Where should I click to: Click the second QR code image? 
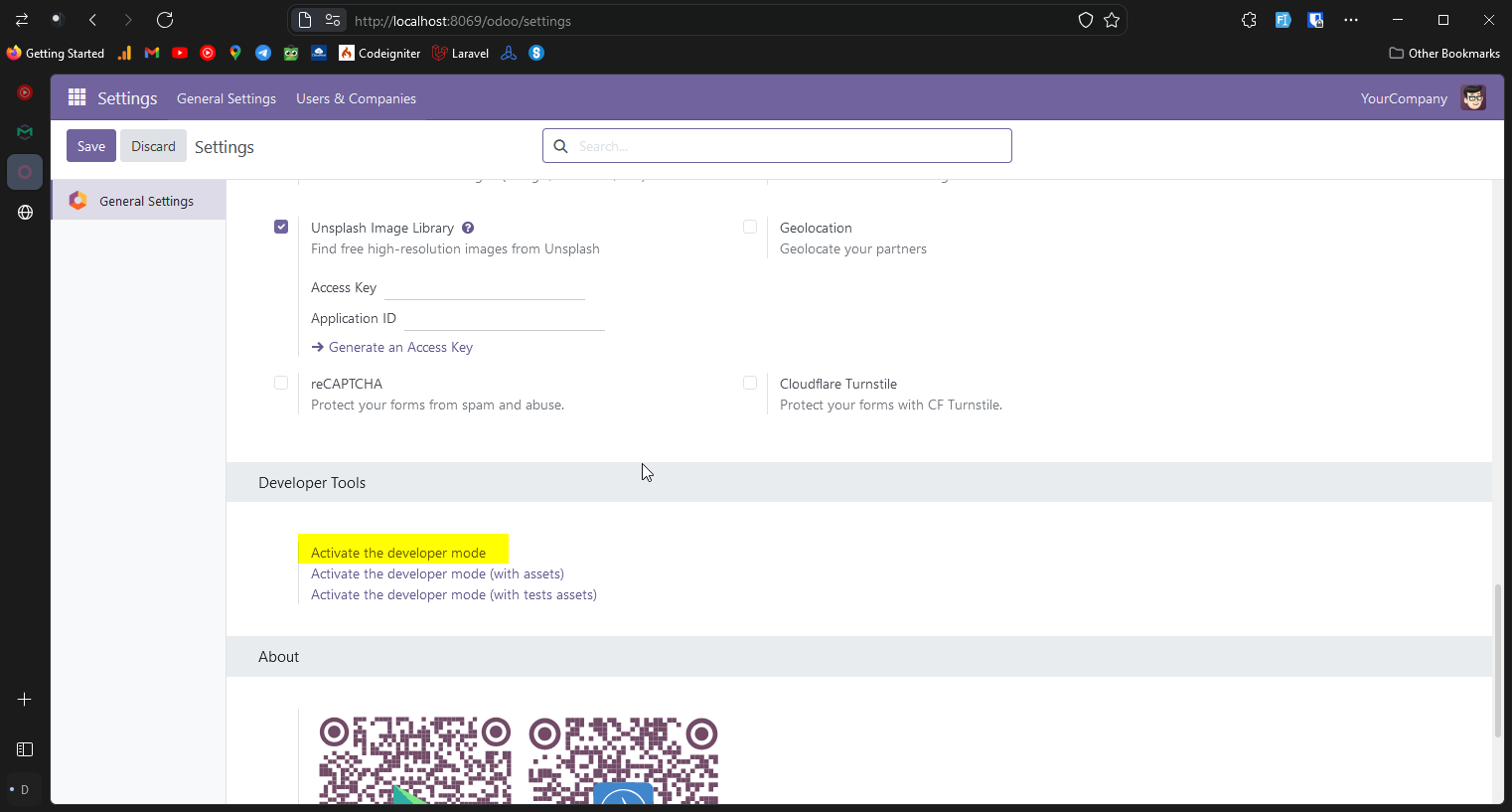(x=623, y=759)
